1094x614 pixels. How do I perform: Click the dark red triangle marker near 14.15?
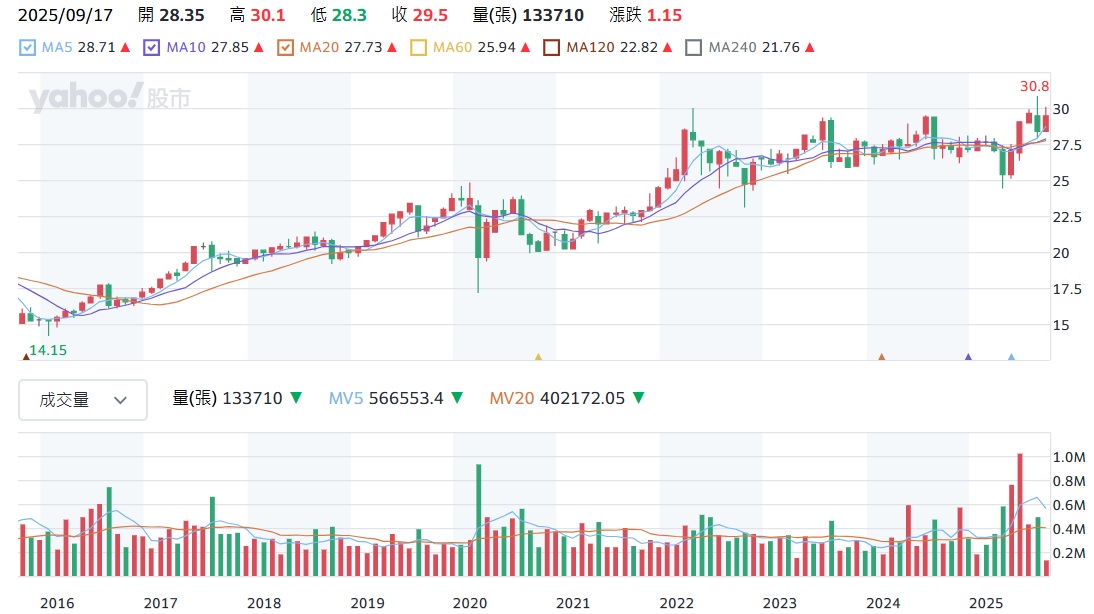(25, 356)
